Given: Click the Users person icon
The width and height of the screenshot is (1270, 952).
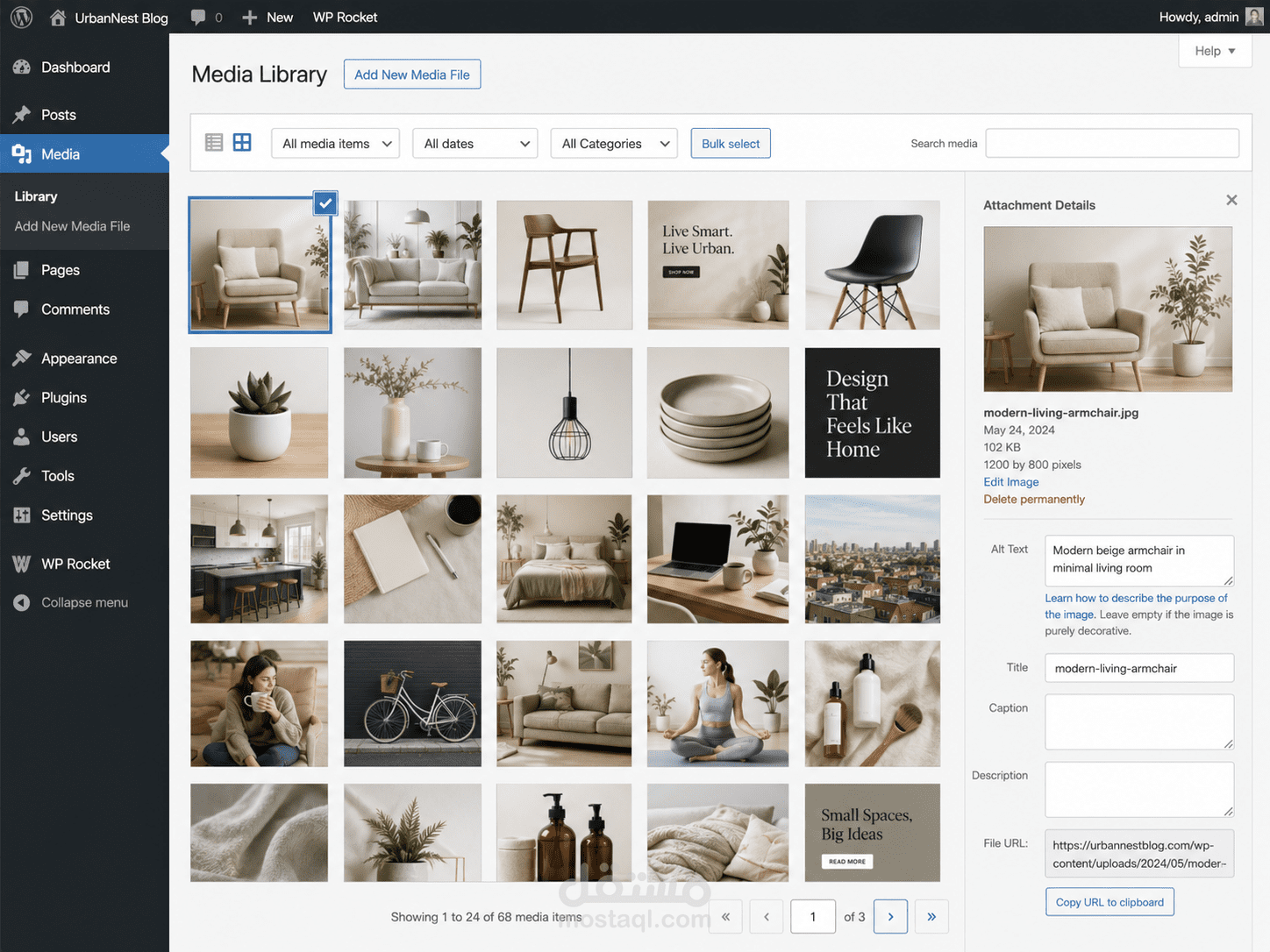Looking at the screenshot, I should [x=22, y=437].
